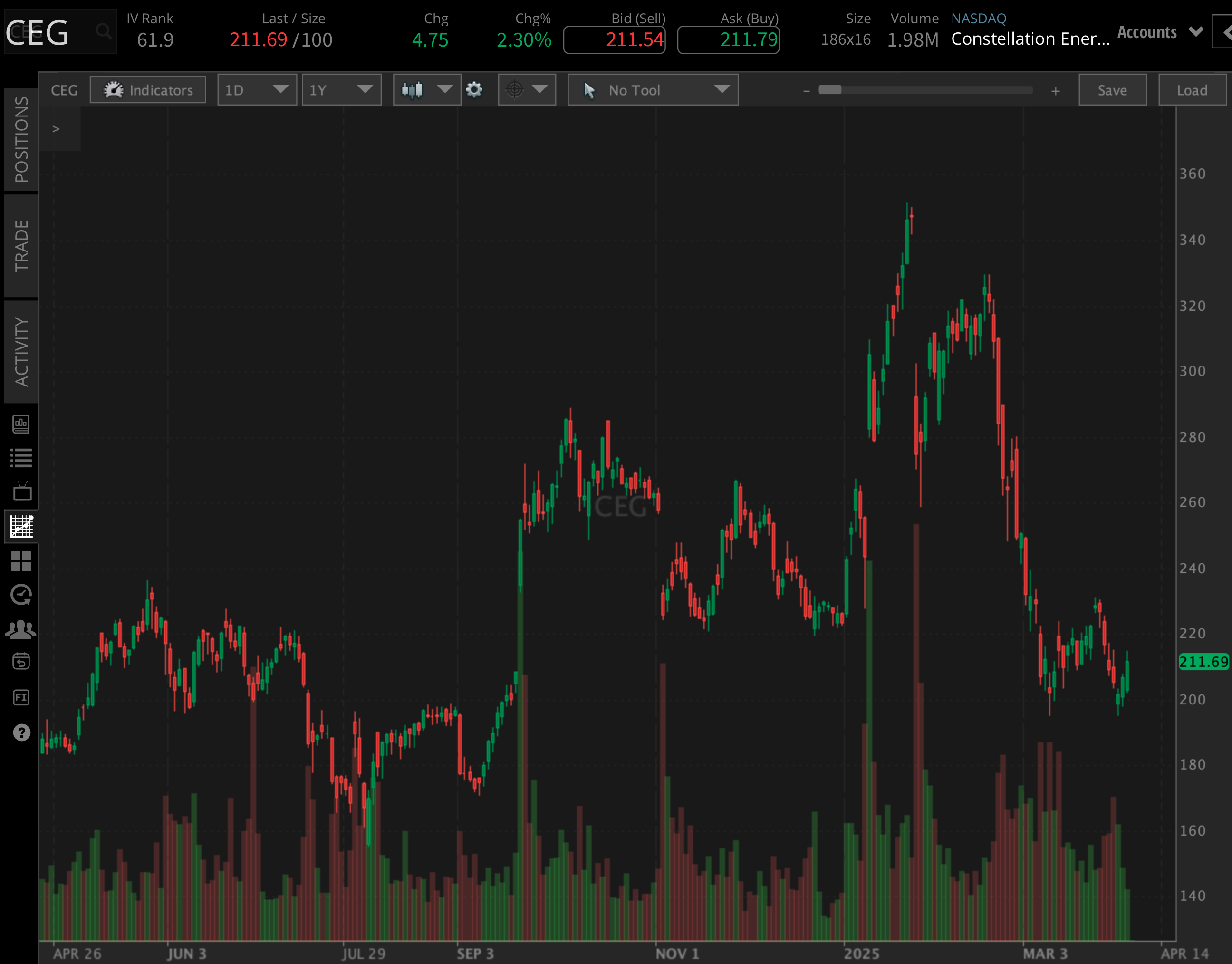Viewport: 1232px width, 964px height.
Task: Open the Indicators panel
Action: pyautogui.click(x=148, y=89)
